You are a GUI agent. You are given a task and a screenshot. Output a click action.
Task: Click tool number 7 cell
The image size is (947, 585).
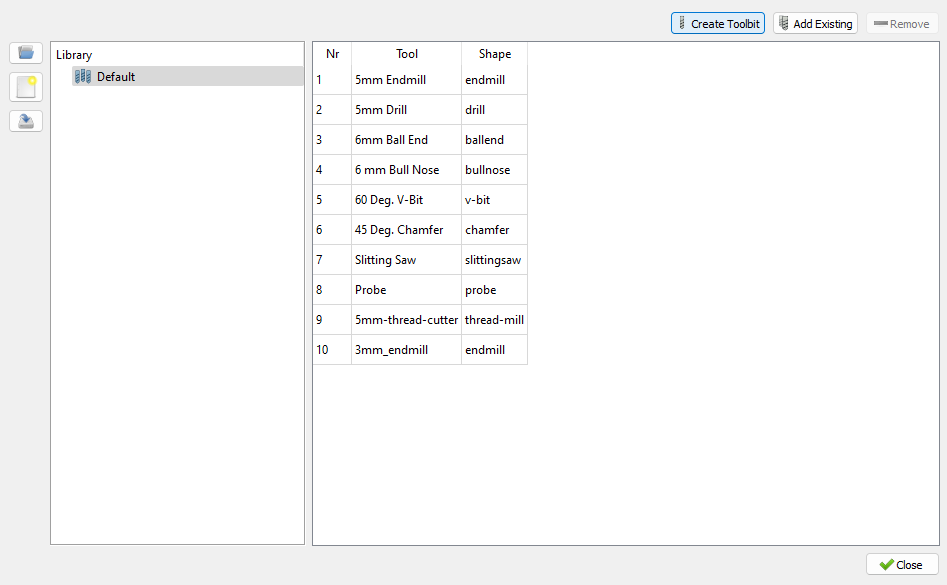[332, 260]
